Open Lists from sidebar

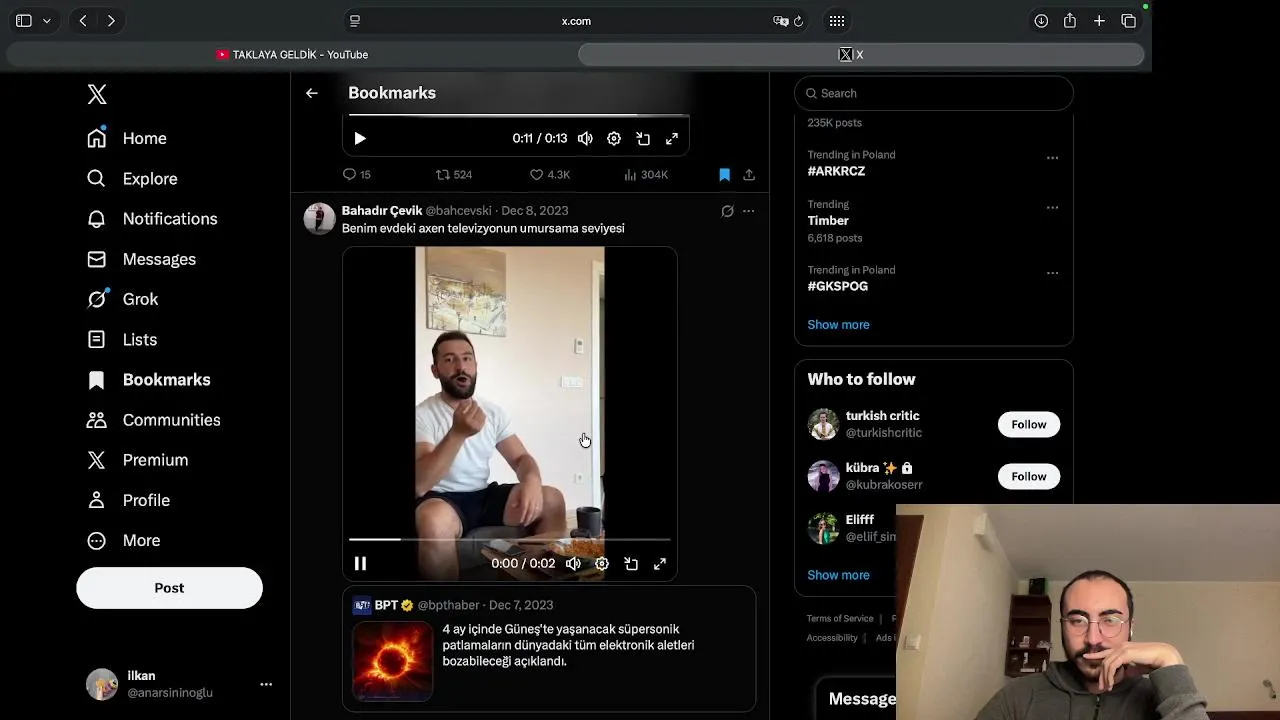coord(122,339)
